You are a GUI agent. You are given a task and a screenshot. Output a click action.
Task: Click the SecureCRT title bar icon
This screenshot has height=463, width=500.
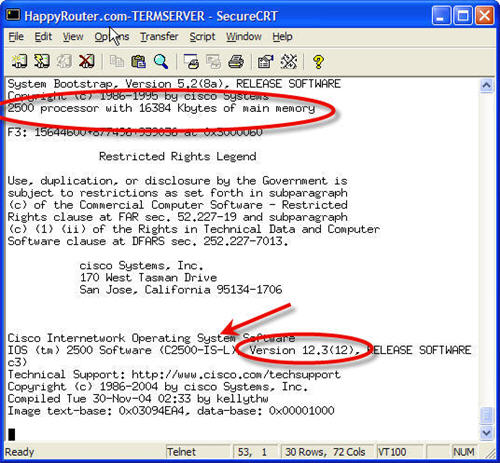(x=13, y=15)
